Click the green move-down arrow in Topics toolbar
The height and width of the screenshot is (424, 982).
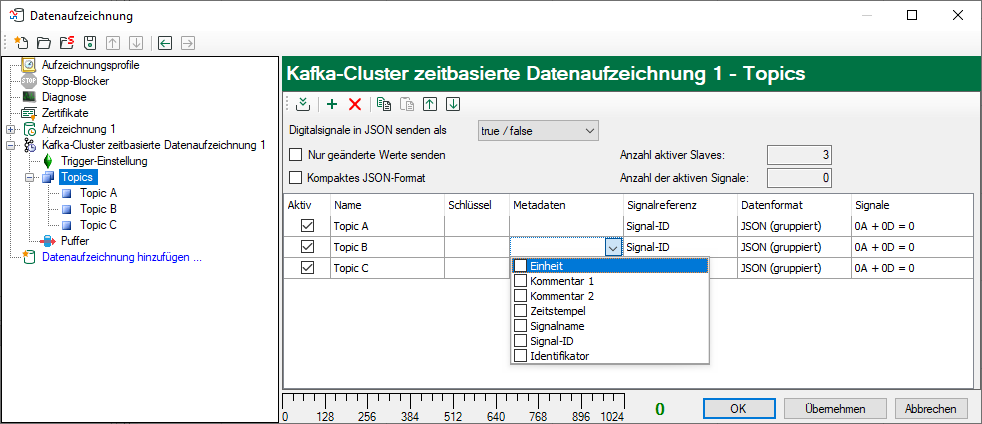(x=453, y=104)
